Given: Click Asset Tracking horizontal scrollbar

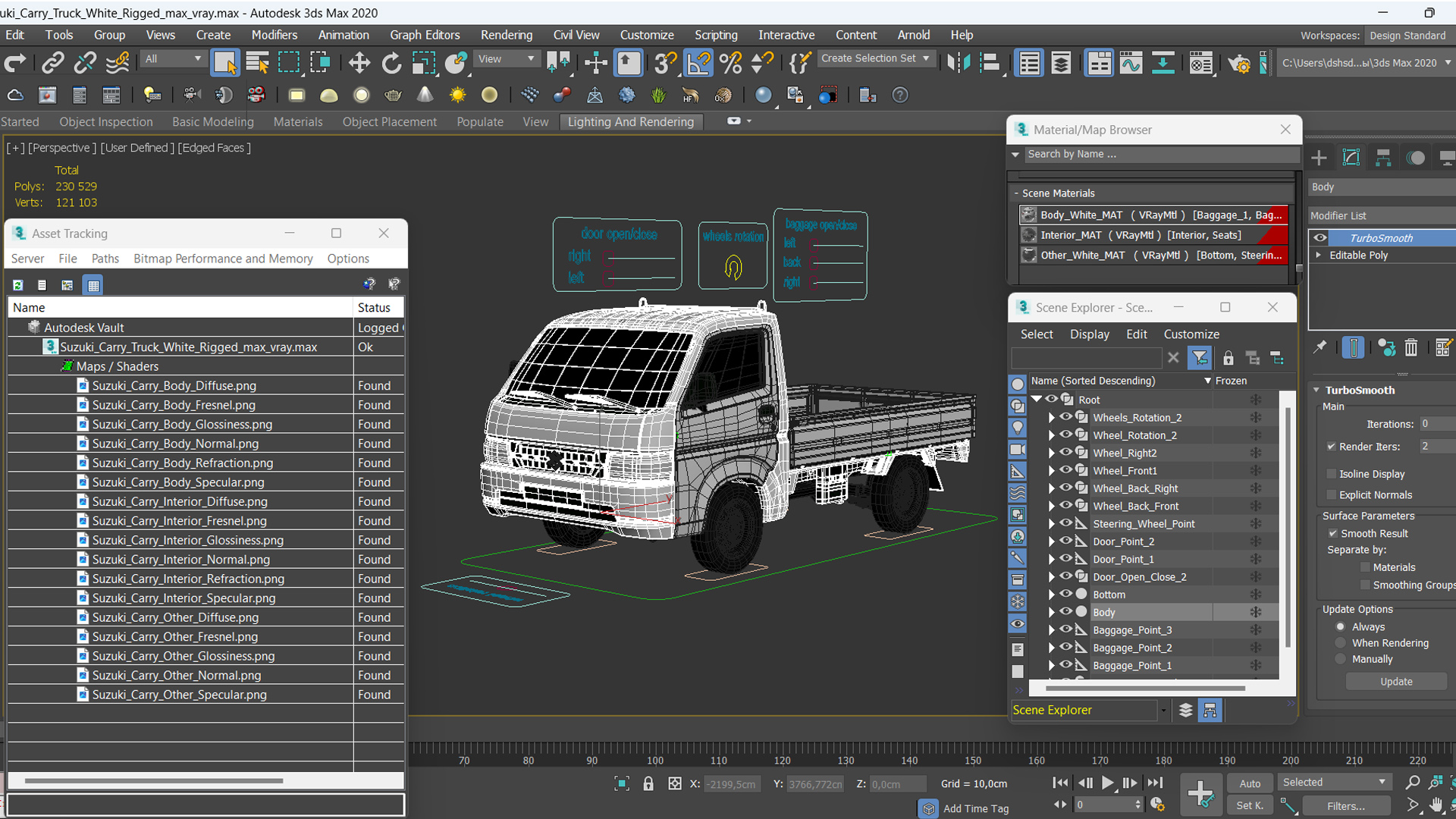Looking at the screenshot, I should [x=154, y=780].
